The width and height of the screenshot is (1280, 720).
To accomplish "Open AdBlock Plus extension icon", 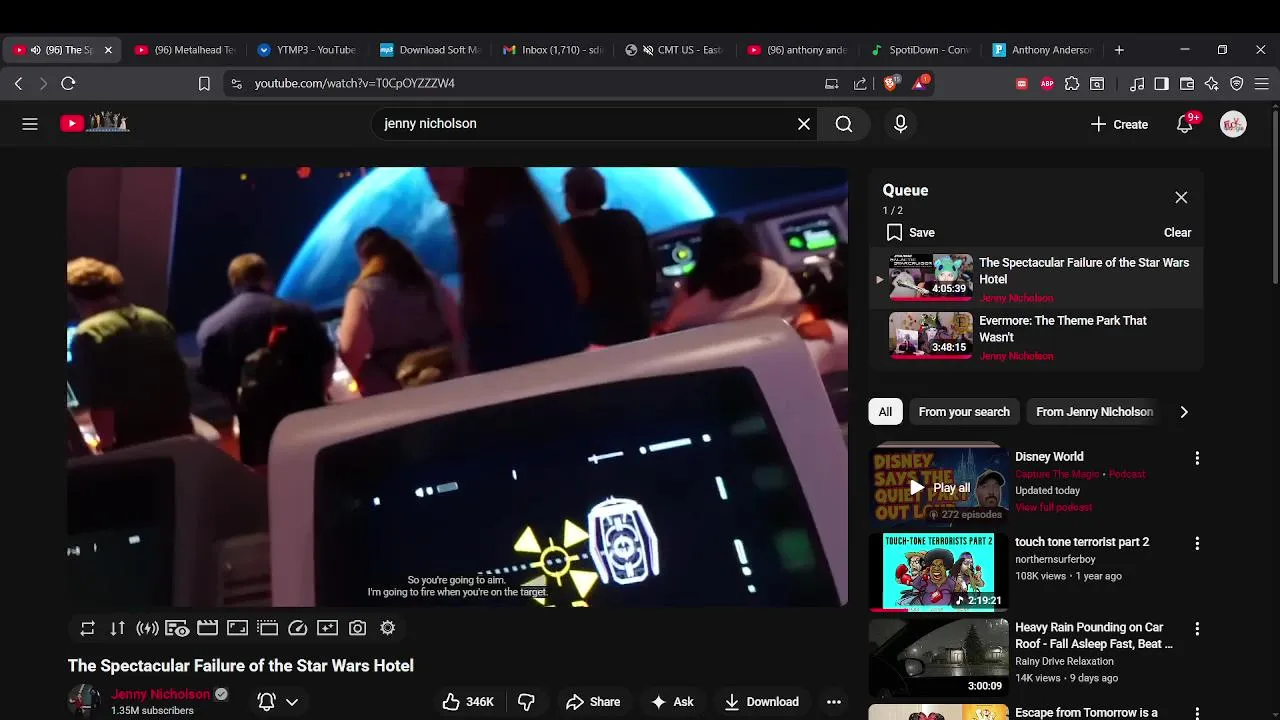I will [1047, 84].
